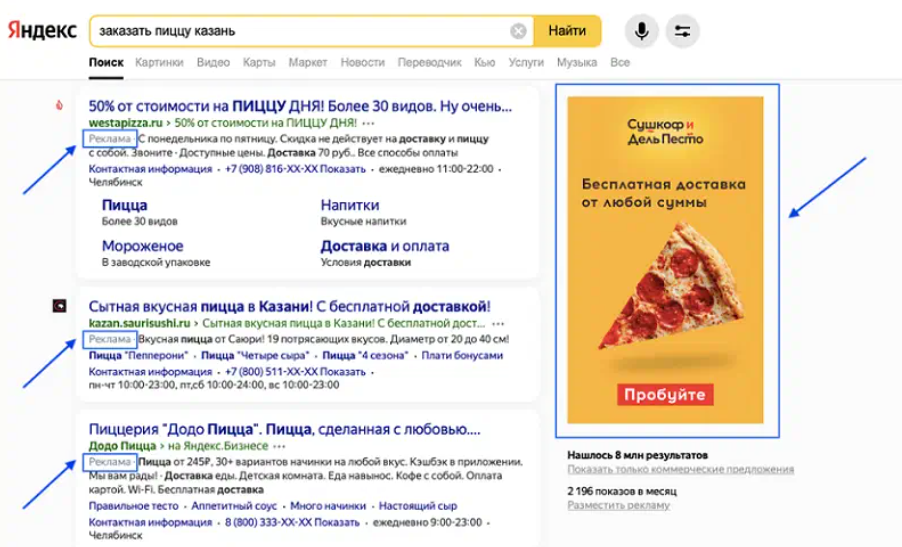The height and width of the screenshot is (547, 902).
Task: Click the Найти search button
Action: pyautogui.click(x=567, y=31)
